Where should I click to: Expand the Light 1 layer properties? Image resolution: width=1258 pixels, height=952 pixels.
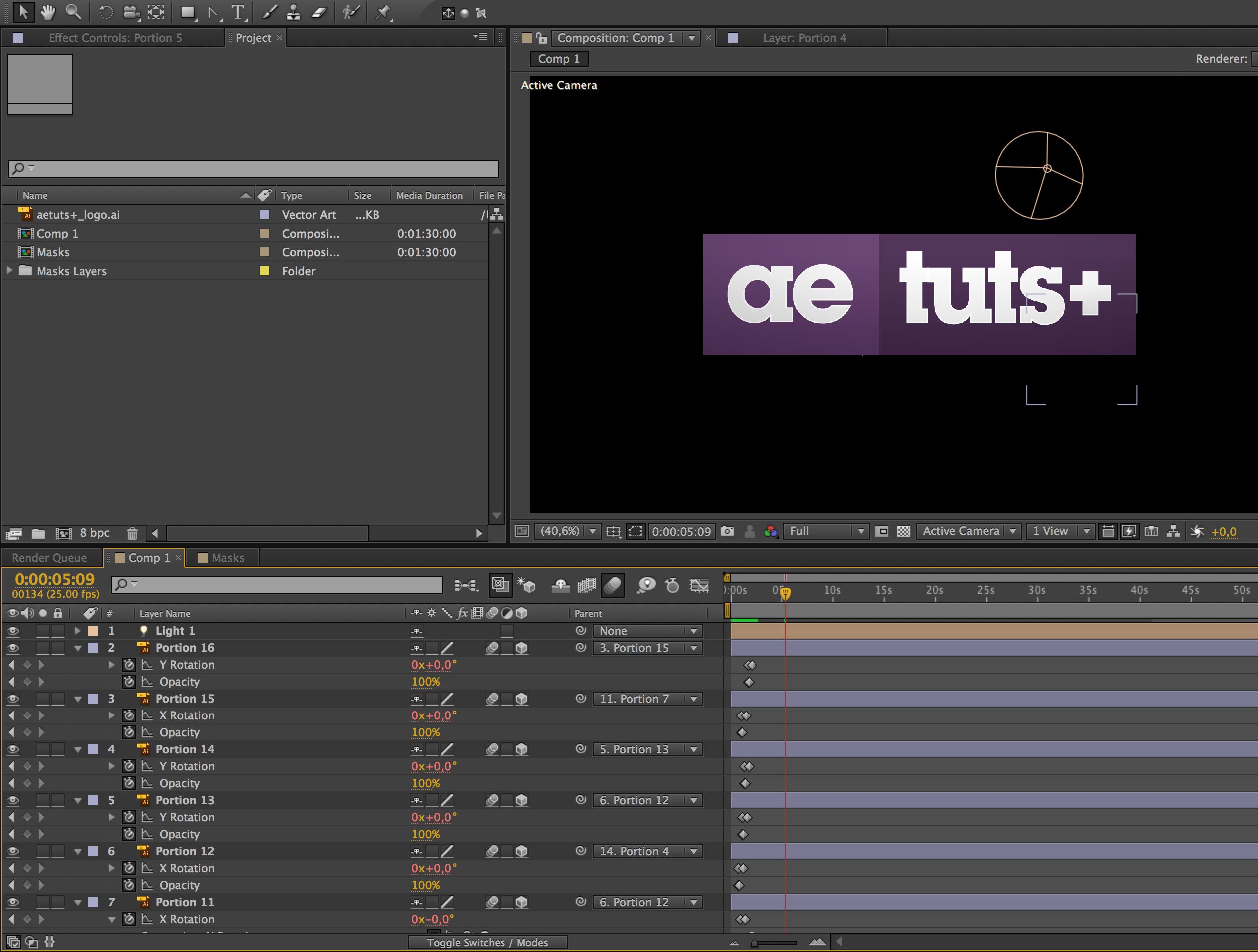[x=77, y=631]
